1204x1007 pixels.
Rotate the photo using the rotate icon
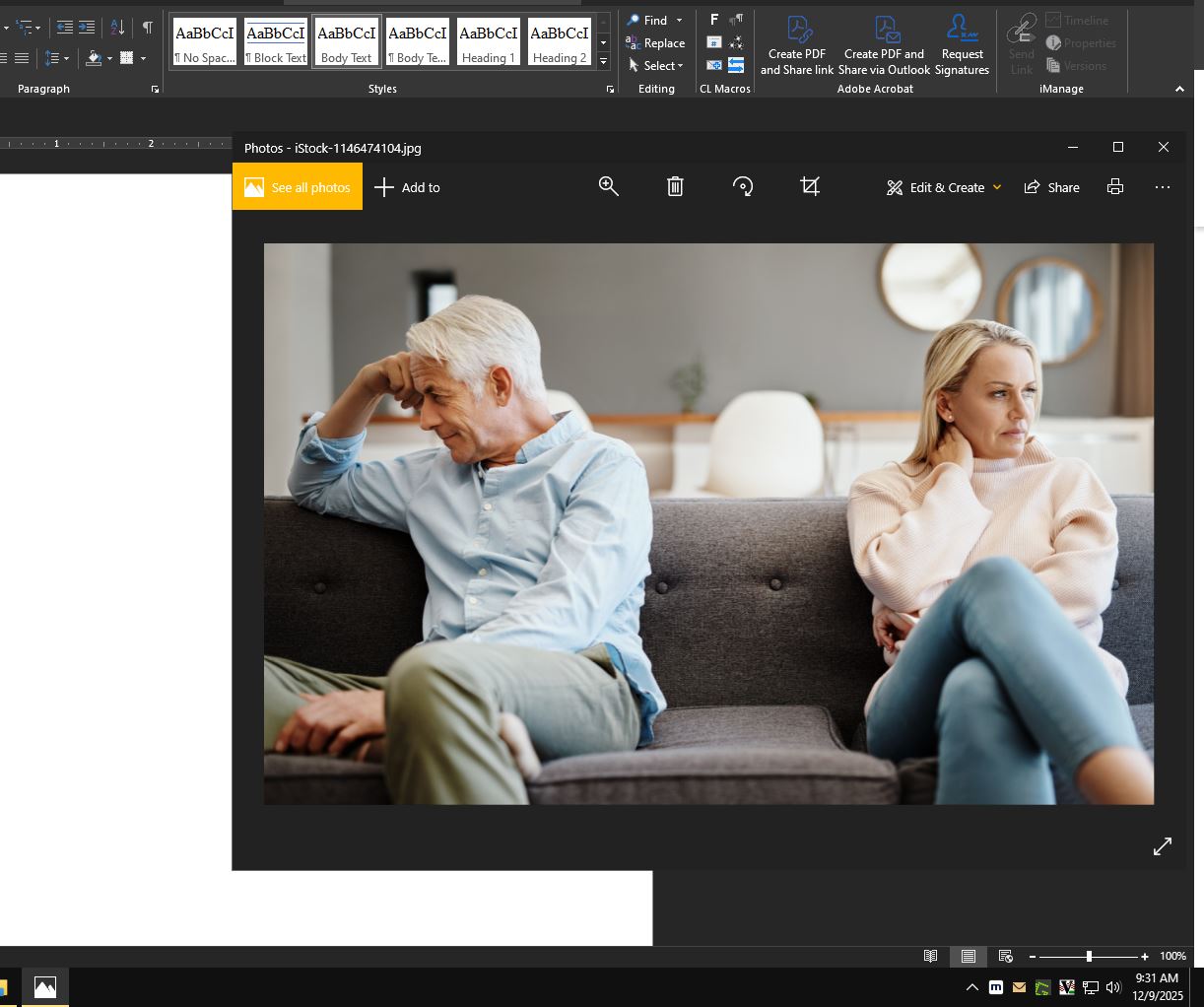tap(743, 187)
